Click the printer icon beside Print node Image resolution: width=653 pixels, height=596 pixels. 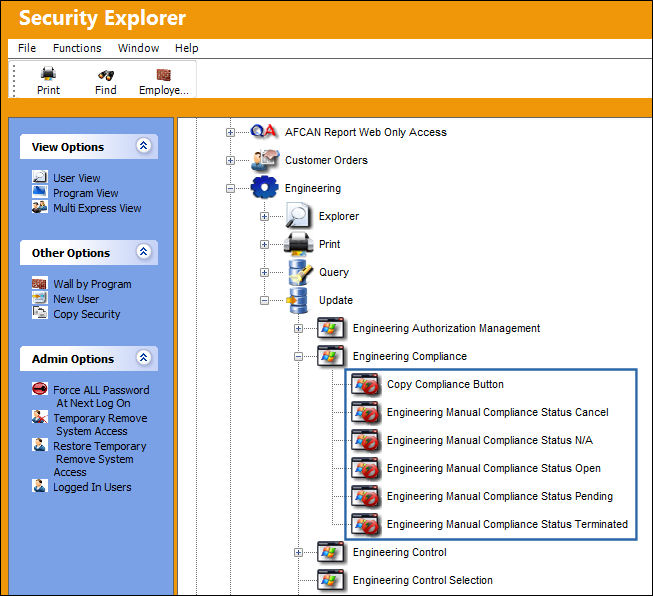tap(298, 244)
